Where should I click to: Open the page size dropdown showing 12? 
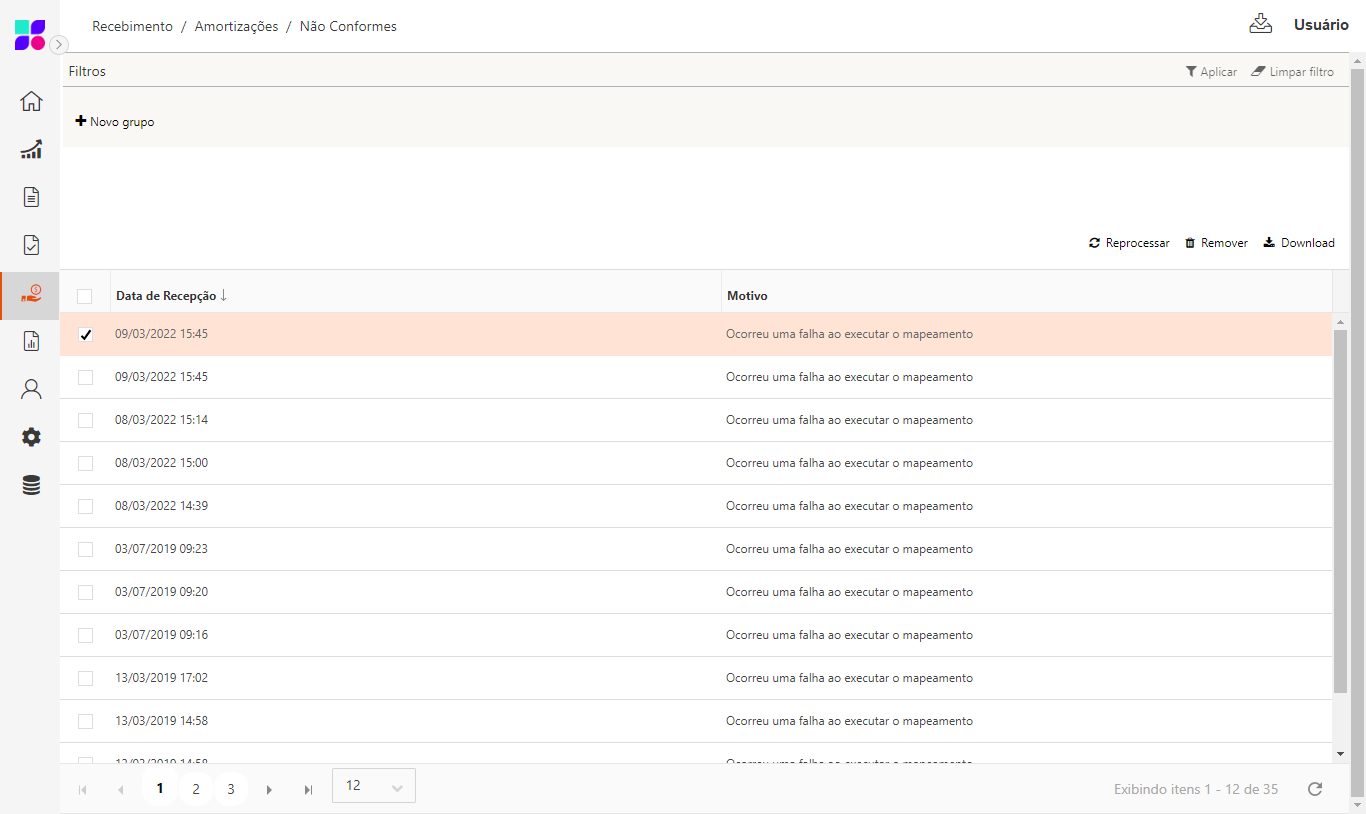click(x=373, y=786)
